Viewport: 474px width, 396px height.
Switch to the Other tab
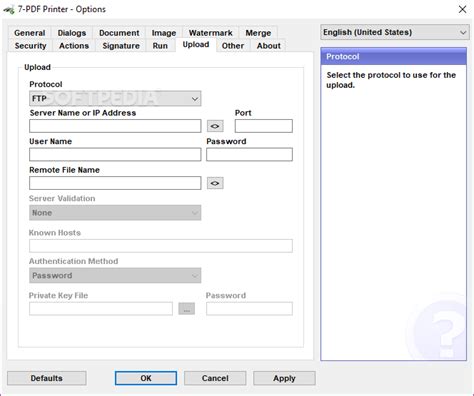pyautogui.click(x=233, y=46)
